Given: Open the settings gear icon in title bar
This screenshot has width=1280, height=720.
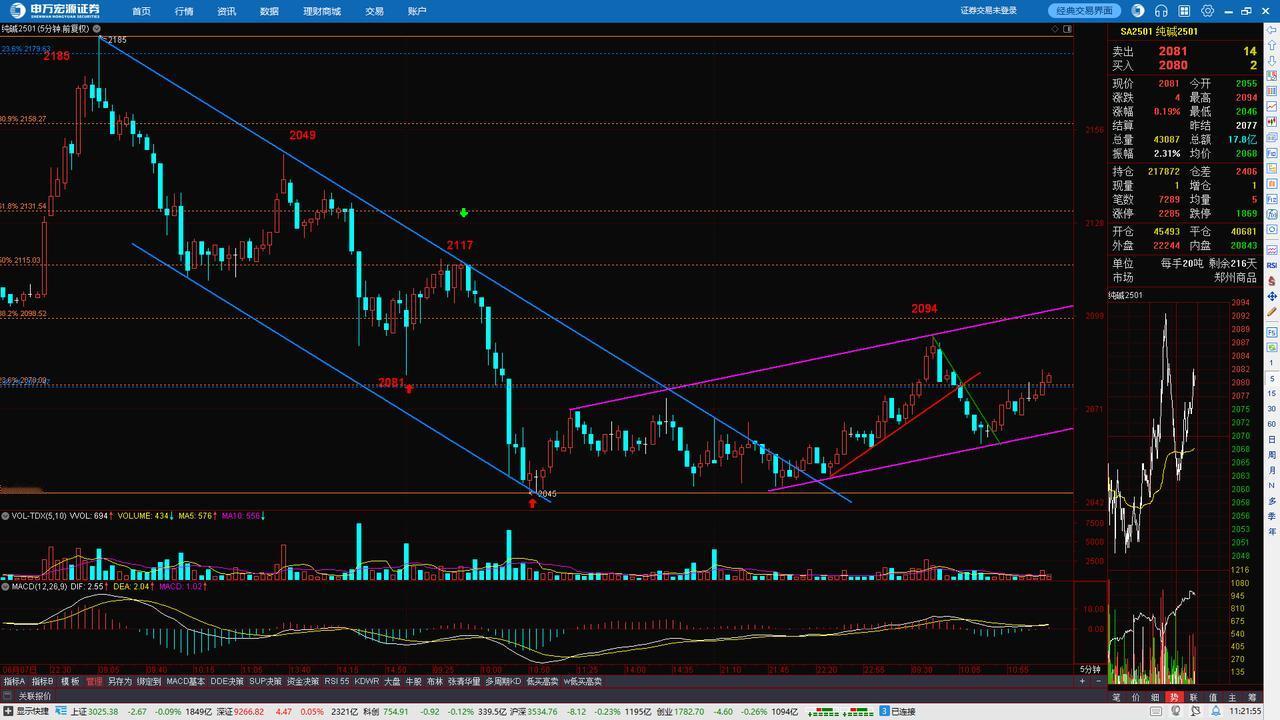Looking at the screenshot, I should (x=1208, y=10).
